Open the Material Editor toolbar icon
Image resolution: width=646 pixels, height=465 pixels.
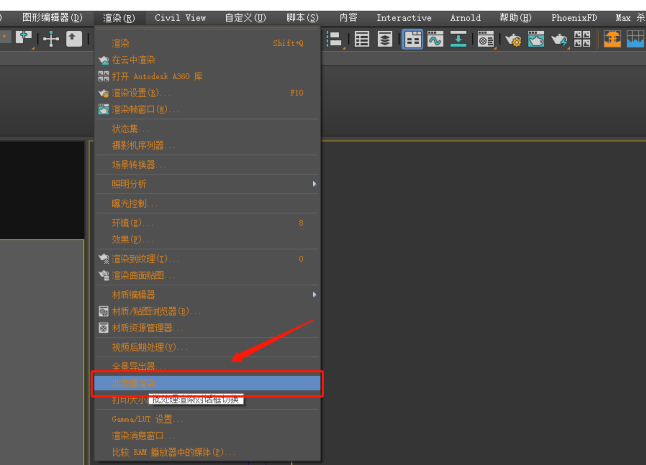486,40
